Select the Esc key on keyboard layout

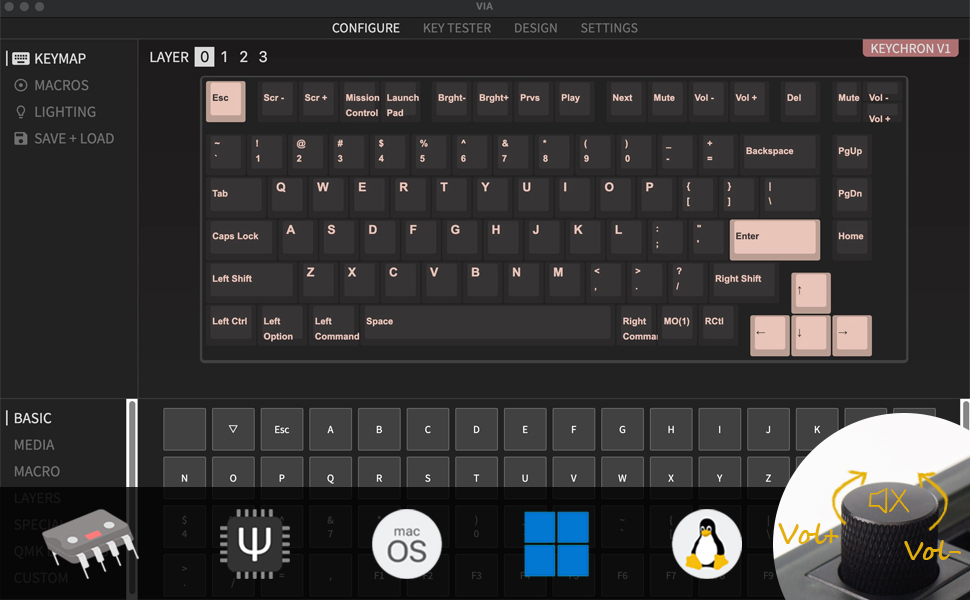click(x=226, y=101)
